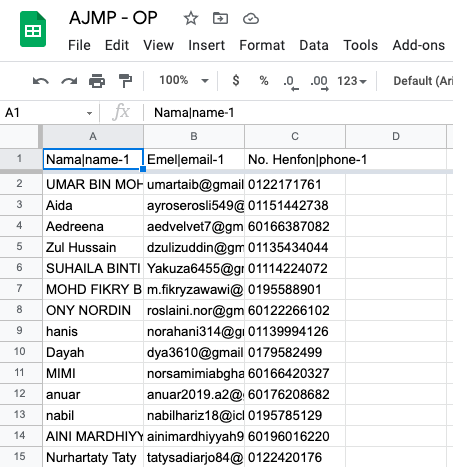The image size is (453, 467).
Task: Click the formula bar showing Nama|name-1
Action: (297, 113)
